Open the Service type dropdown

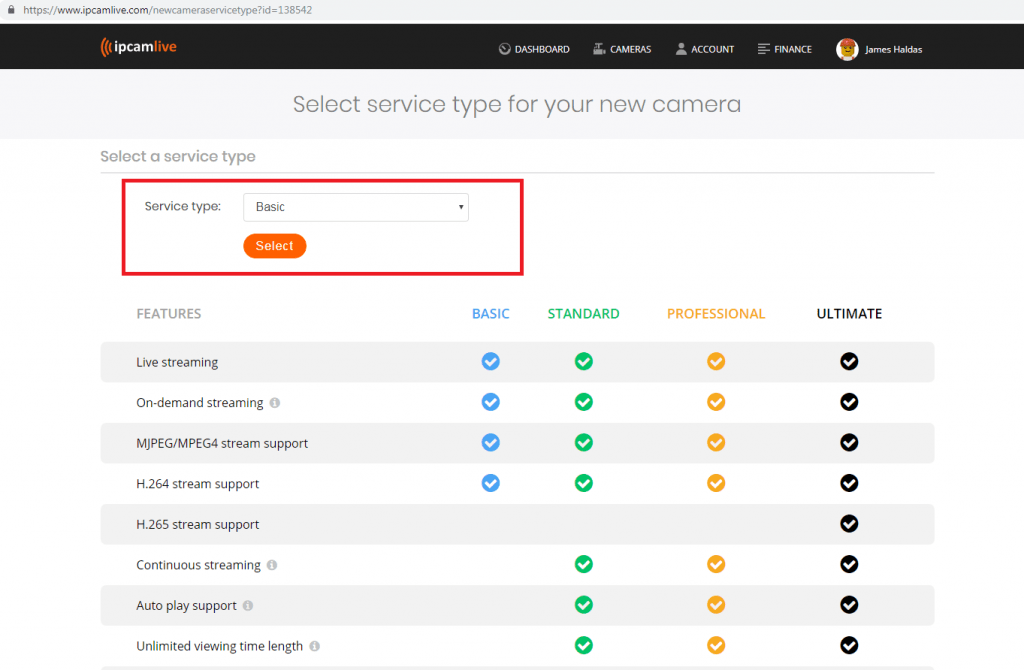[355, 207]
